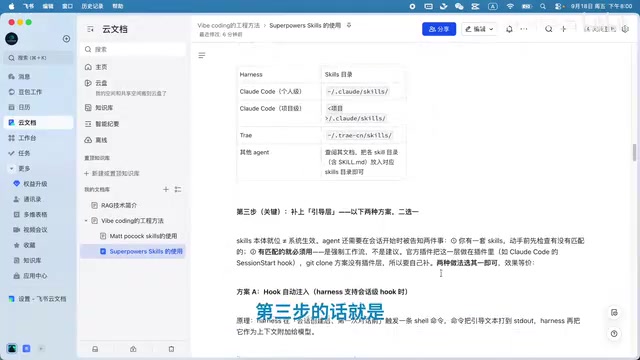Select Superpowers Skills 的使用 document

[x=133, y=251]
